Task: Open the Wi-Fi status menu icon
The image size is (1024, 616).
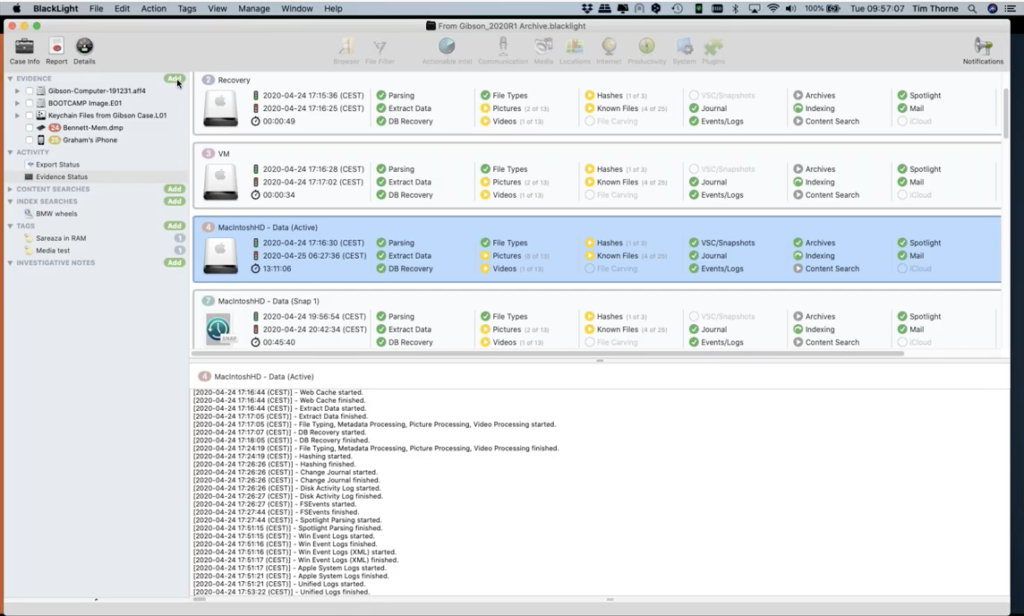Action: coord(773,8)
